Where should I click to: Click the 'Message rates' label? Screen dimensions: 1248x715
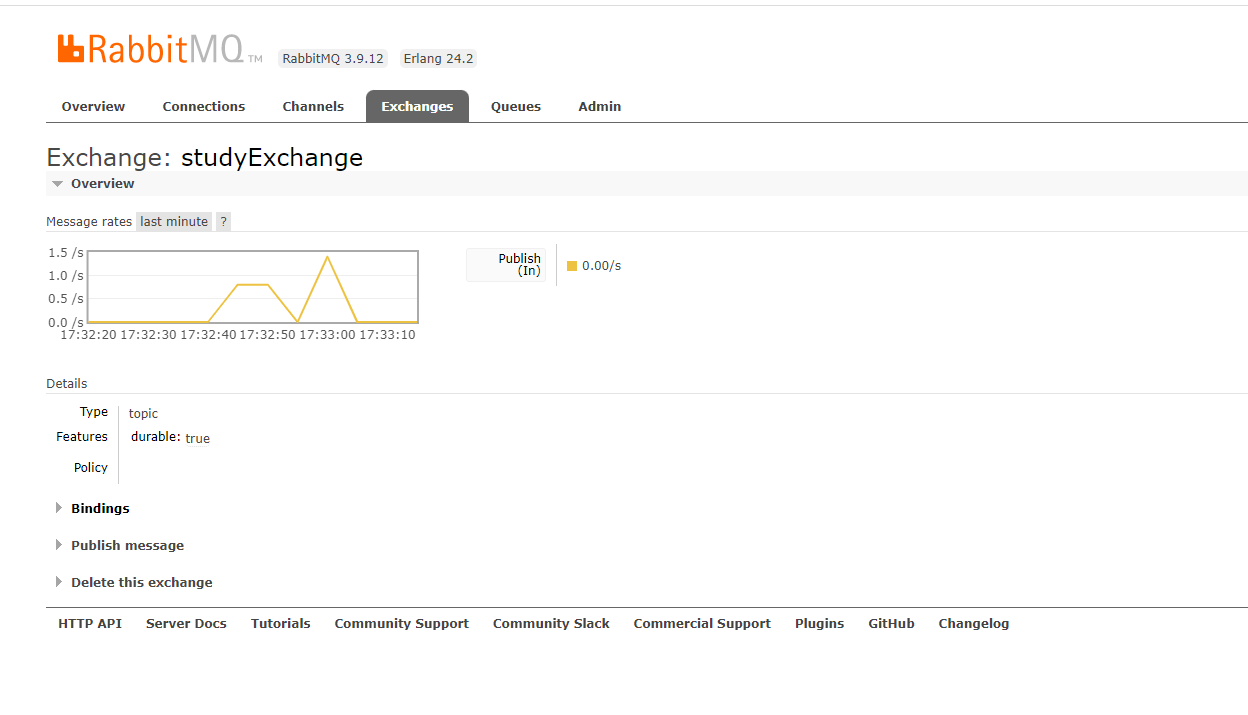point(89,222)
